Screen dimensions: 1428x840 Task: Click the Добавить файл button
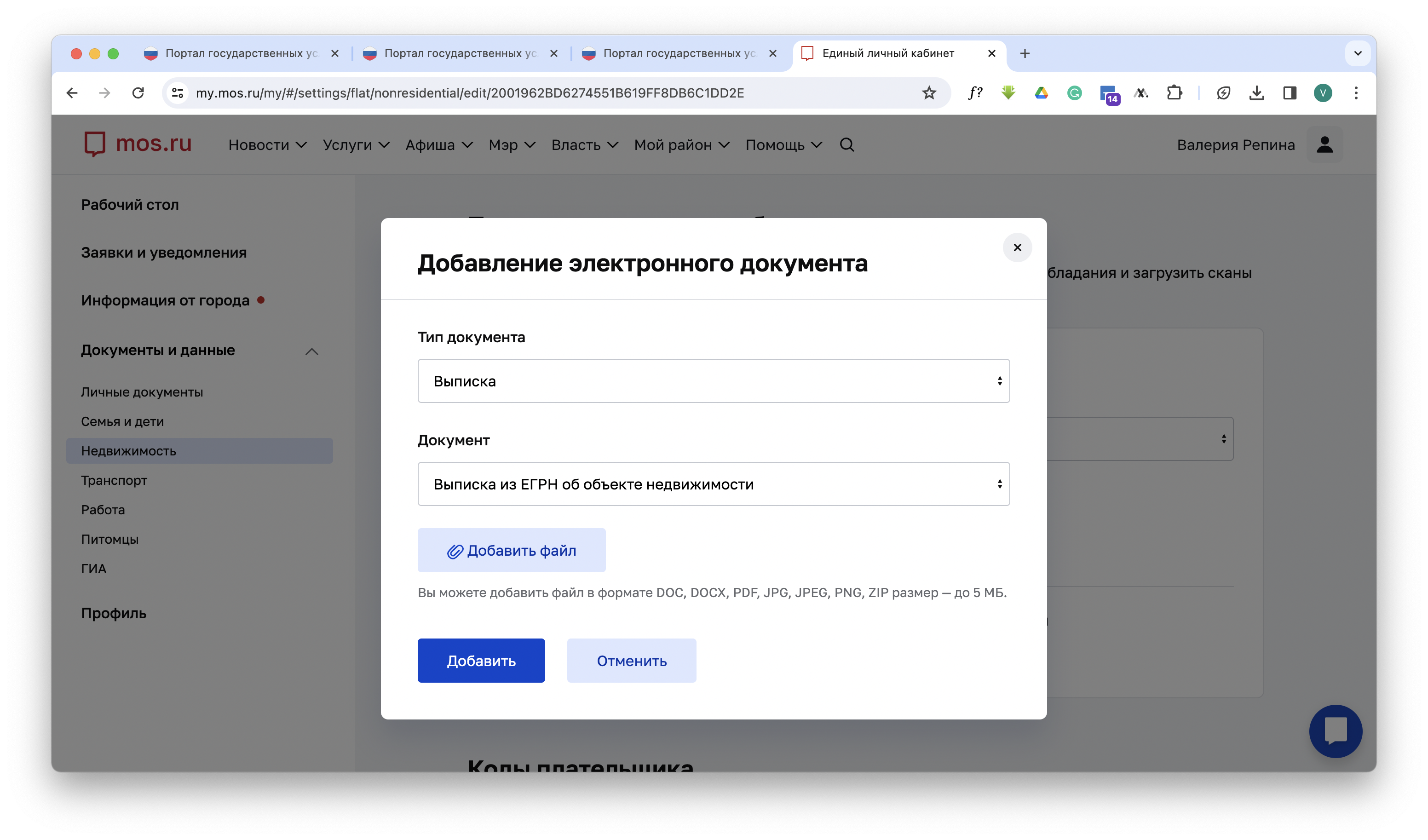tap(511, 550)
